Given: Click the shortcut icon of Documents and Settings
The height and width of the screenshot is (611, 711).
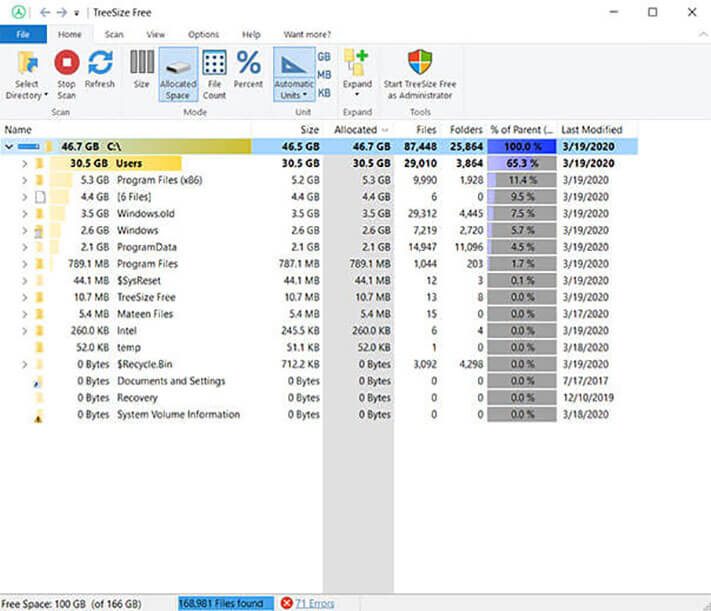Looking at the screenshot, I should click(x=39, y=382).
